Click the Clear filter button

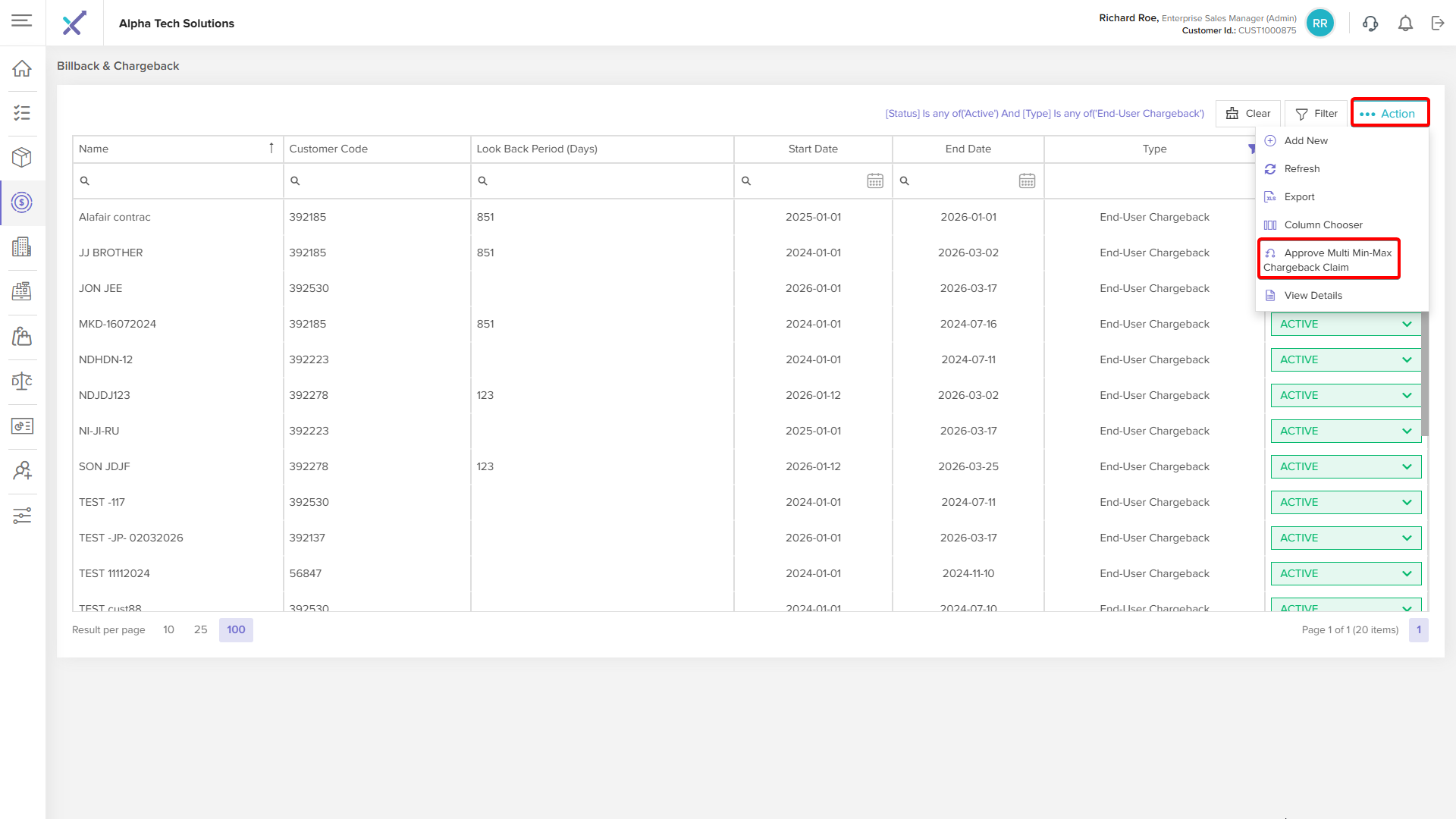[1247, 114]
